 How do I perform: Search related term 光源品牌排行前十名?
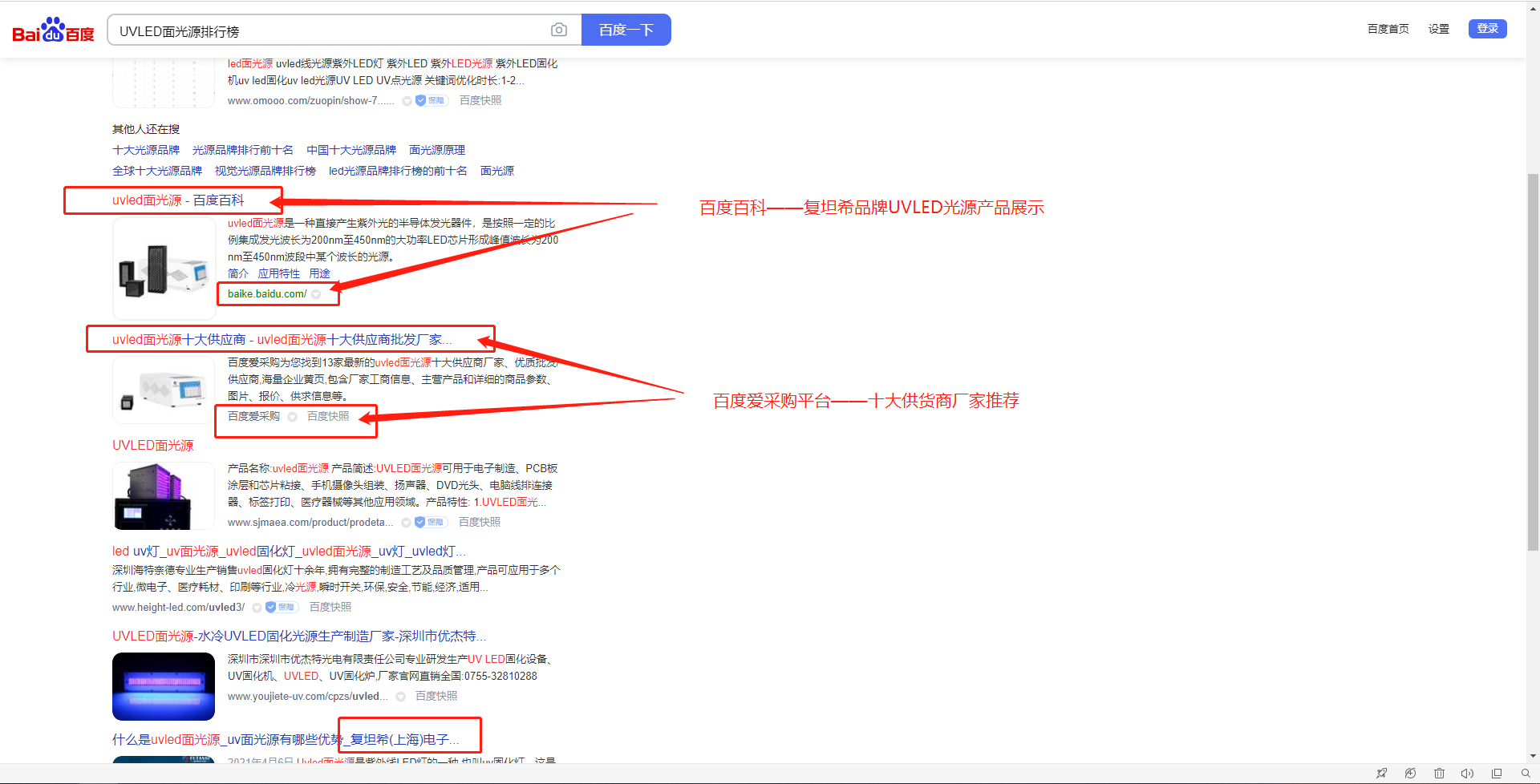pyautogui.click(x=242, y=150)
